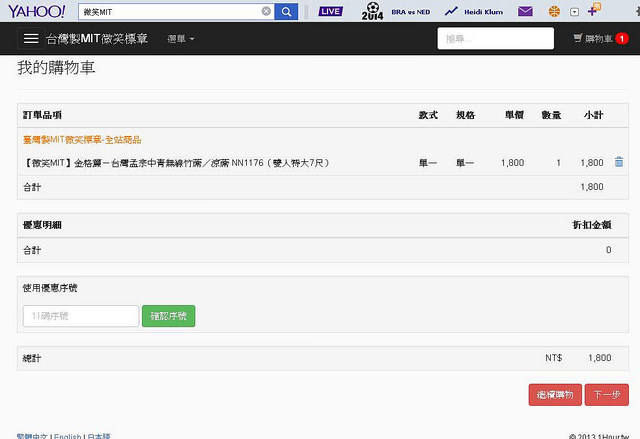This screenshot has height=439, width=640.
Task: Click the 小計 column header
Action: 593,115
